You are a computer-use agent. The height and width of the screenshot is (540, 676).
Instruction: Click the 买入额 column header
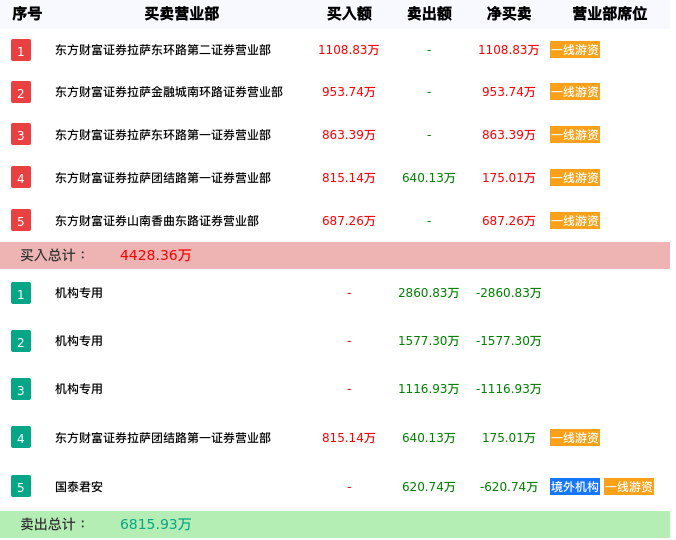pos(349,14)
